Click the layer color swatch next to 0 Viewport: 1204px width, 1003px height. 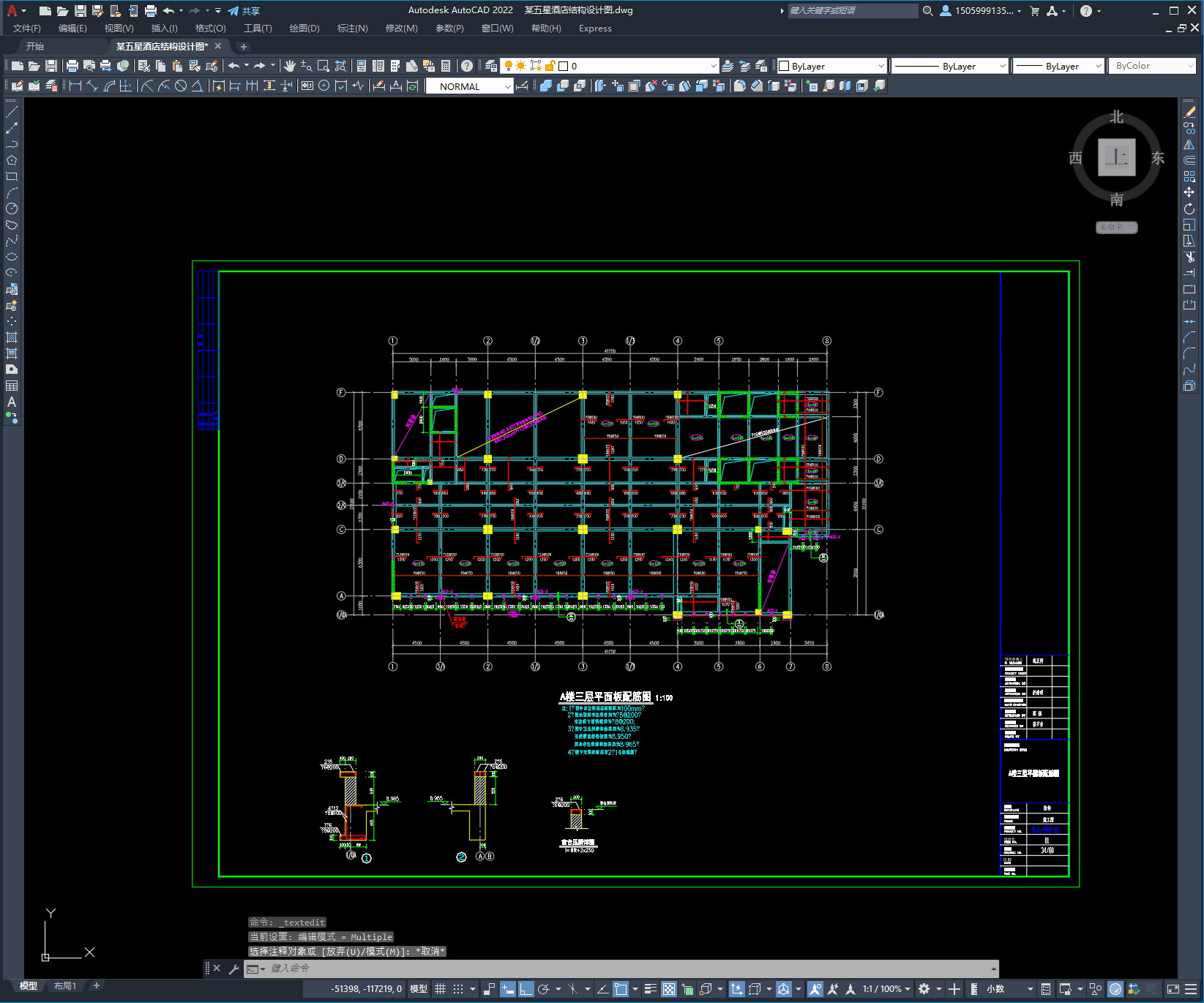point(564,66)
